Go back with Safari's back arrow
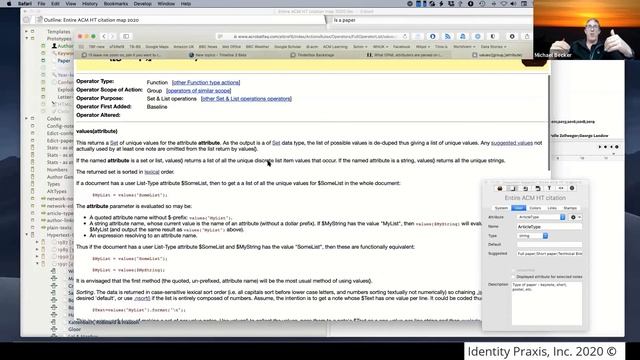Viewport: 640px width, 360px height. pyautogui.click(x=104, y=36)
